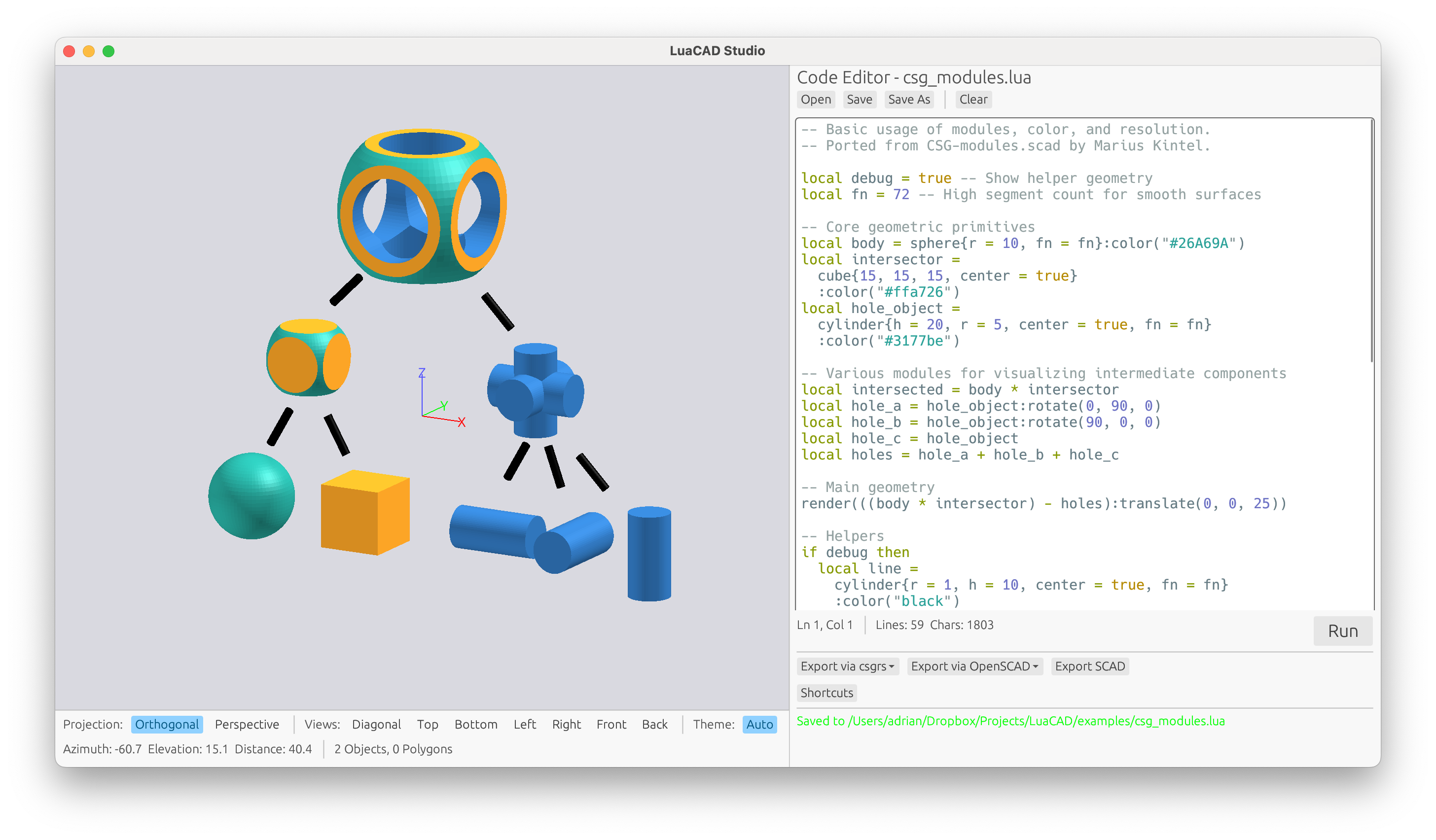
Task: Set the view to Top
Action: (427, 724)
